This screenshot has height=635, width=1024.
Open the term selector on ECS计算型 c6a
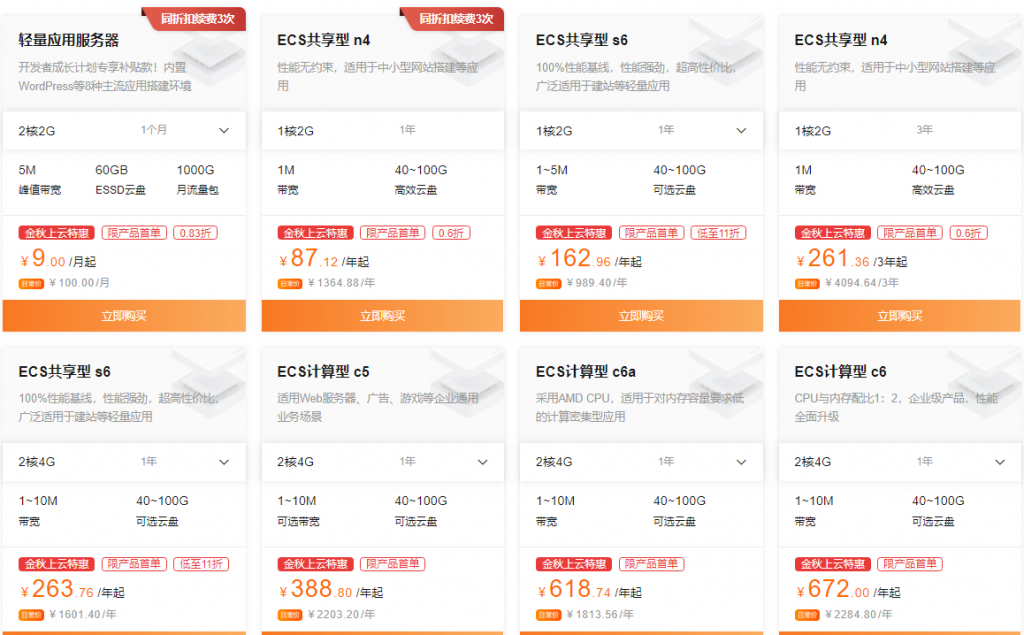741,462
